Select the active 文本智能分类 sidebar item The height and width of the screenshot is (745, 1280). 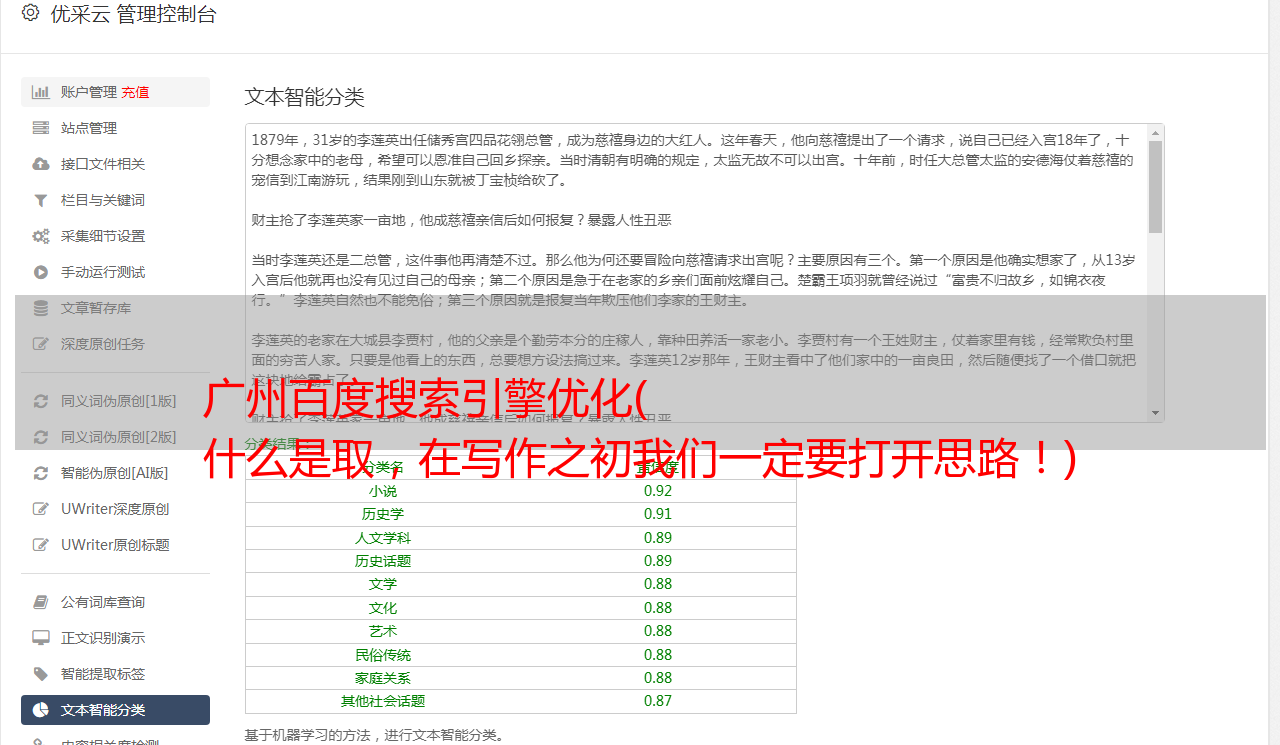pos(115,710)
